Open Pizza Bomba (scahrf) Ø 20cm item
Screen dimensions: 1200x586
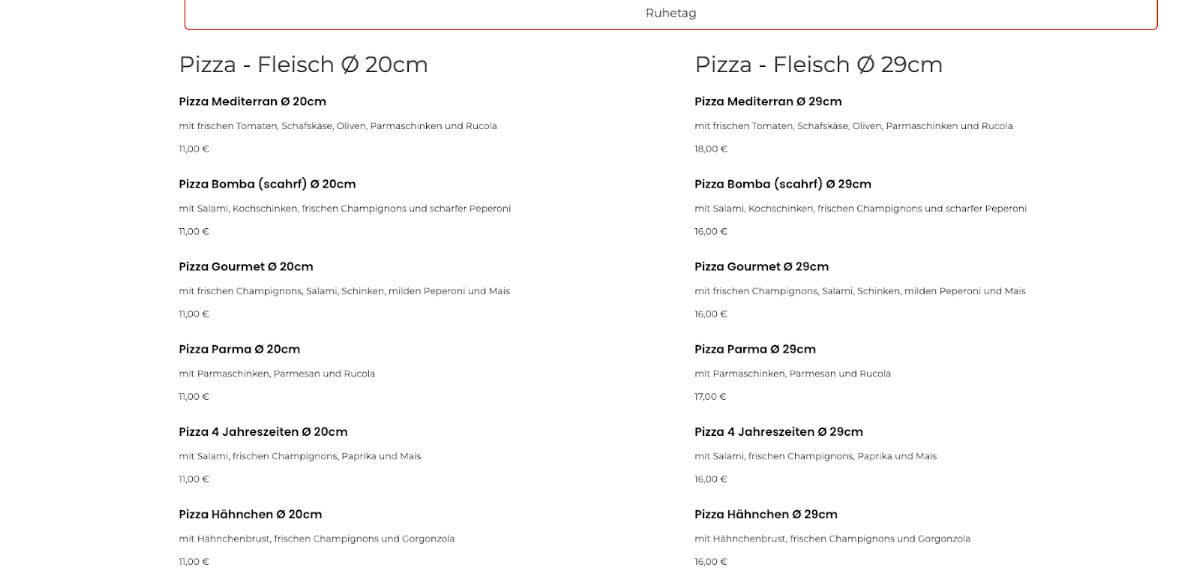pyautogui.click(x=267, y=184)
